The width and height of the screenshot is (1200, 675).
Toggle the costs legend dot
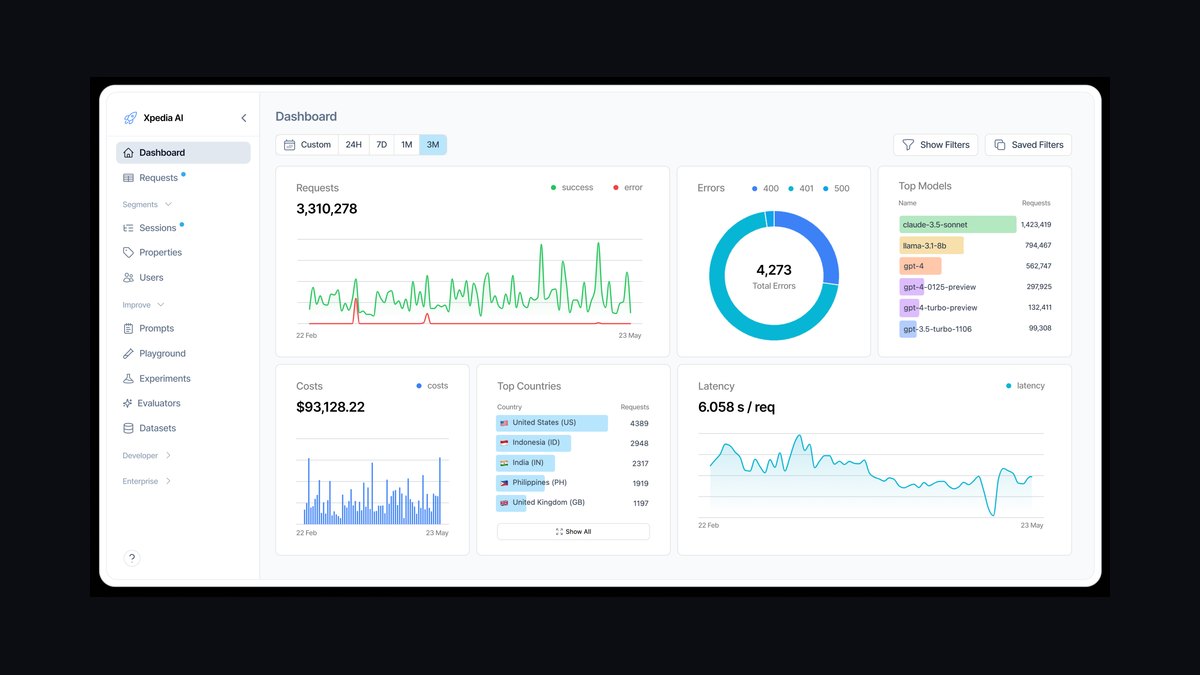(418, 386)
